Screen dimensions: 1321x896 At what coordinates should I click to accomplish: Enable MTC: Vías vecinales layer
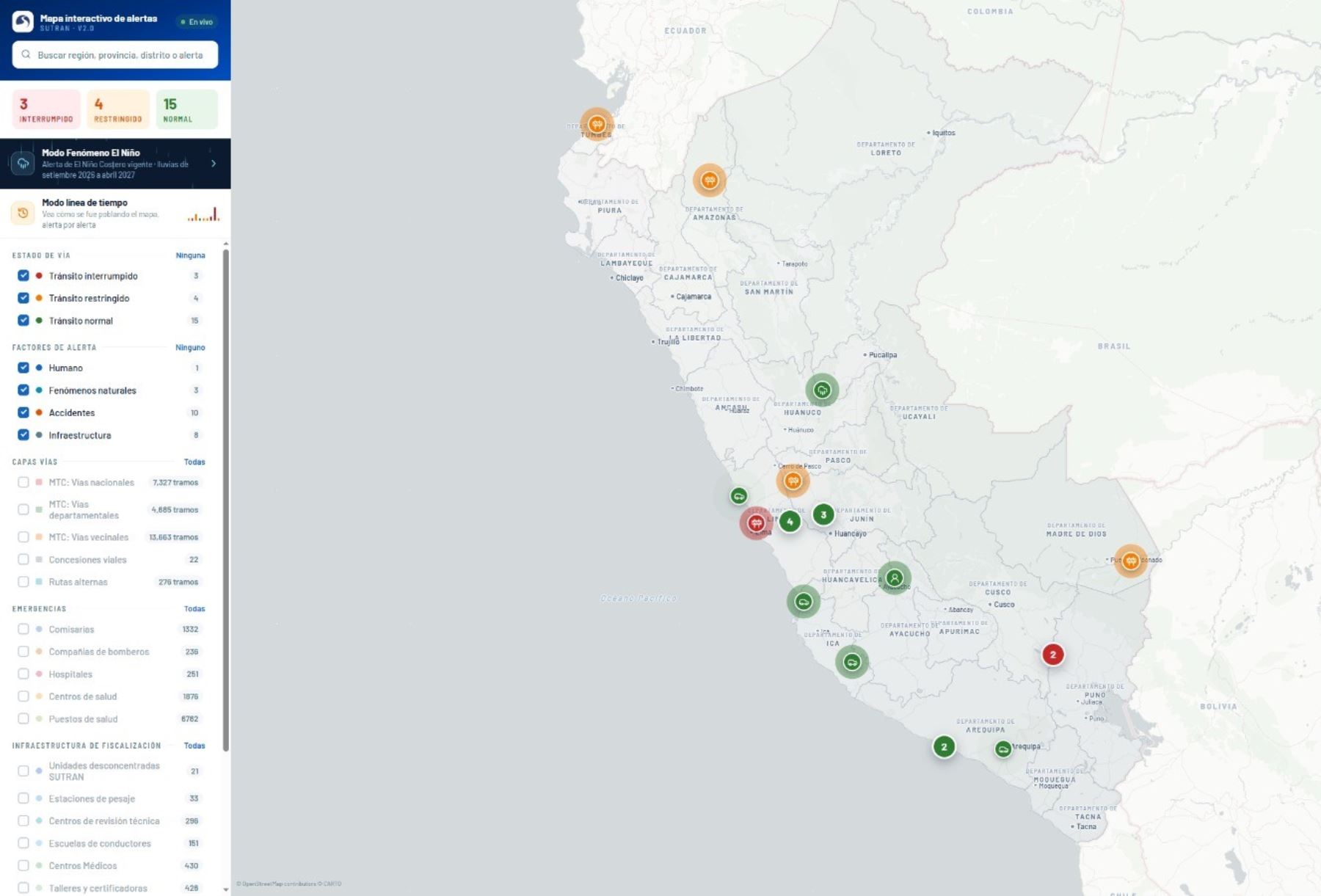[23, 537]
